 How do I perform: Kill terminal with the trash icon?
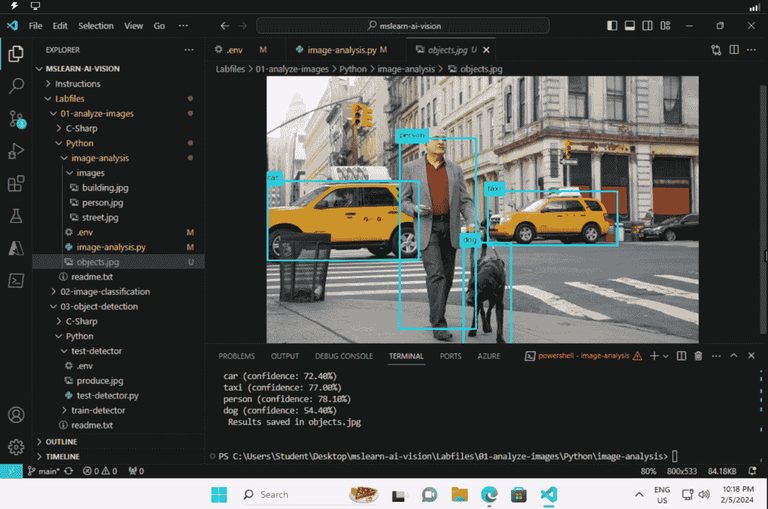click(x=698, y=355)
